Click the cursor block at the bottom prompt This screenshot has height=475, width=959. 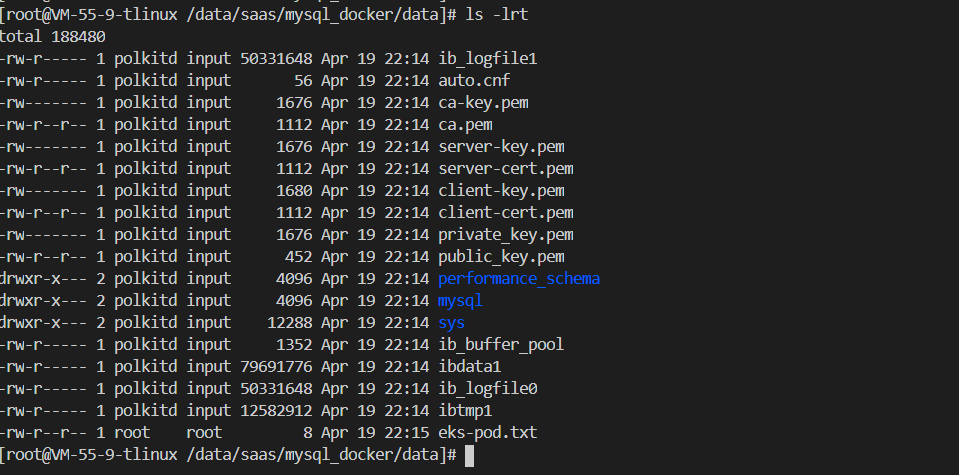[470, 455]
